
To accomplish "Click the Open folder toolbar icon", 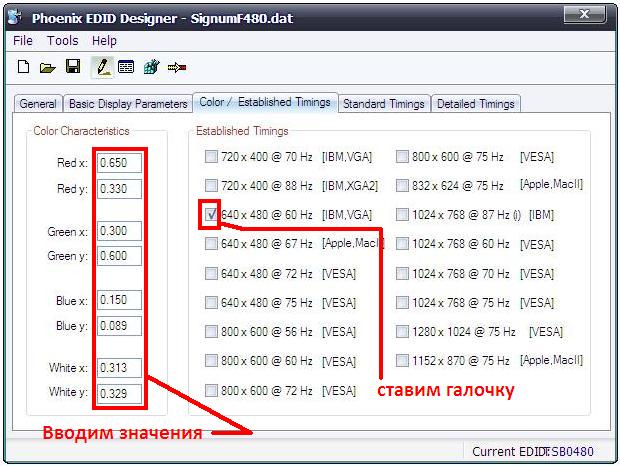I will pyautogui.click(x=47, y=67).
